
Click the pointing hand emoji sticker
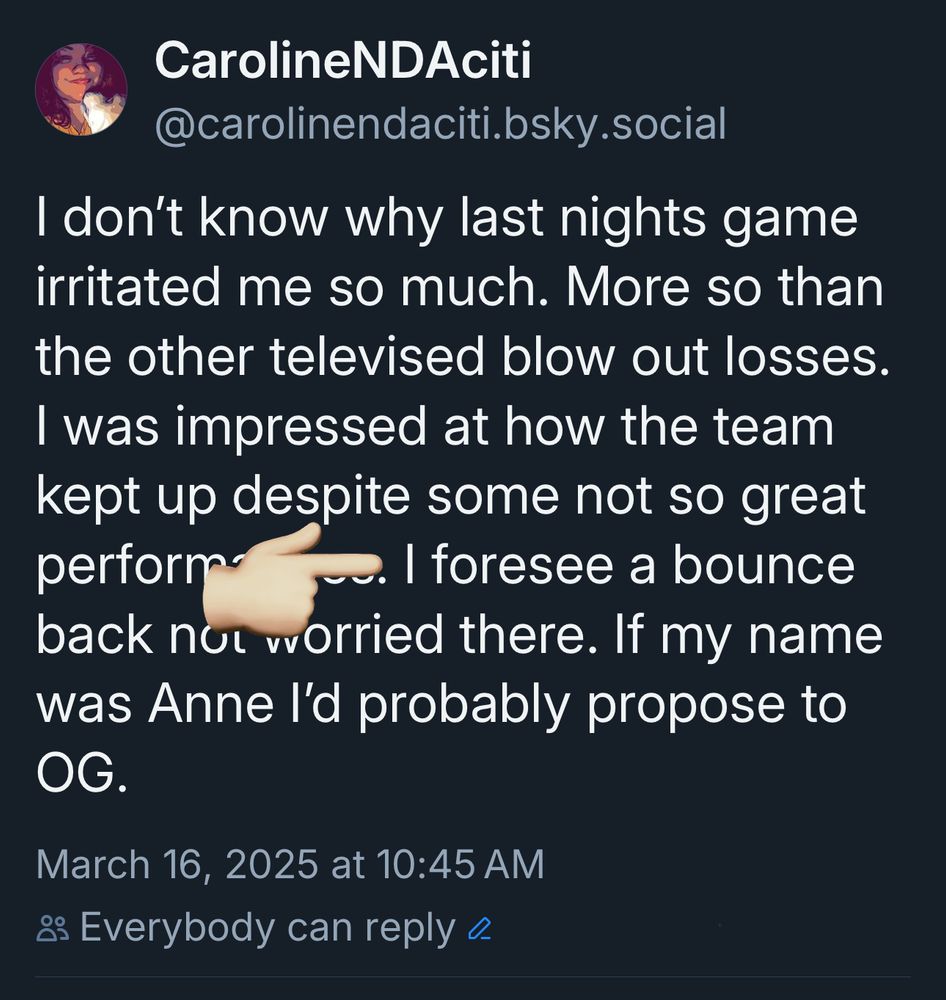pos(292,582)
